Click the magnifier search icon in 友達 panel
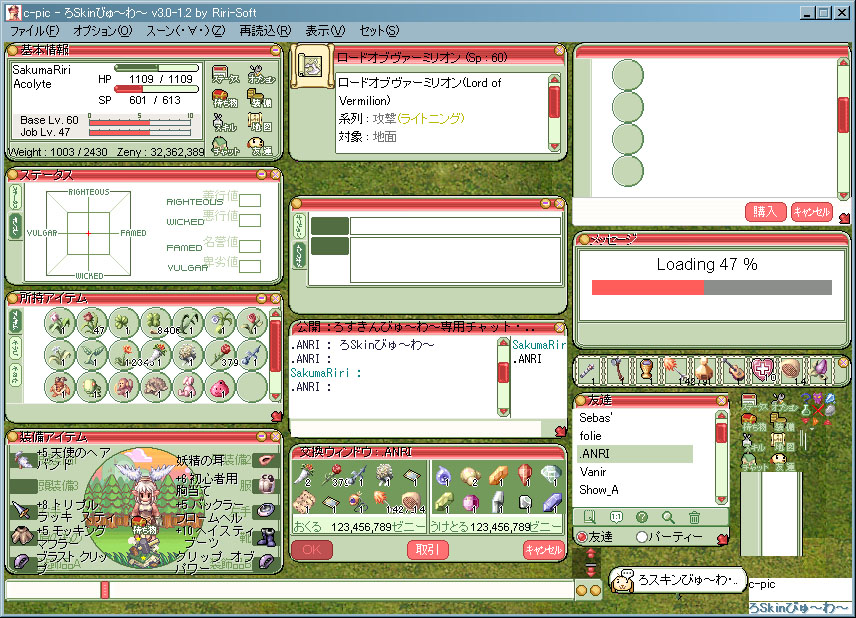The height and width of the screenshot is (618, 856). [668, 516]
